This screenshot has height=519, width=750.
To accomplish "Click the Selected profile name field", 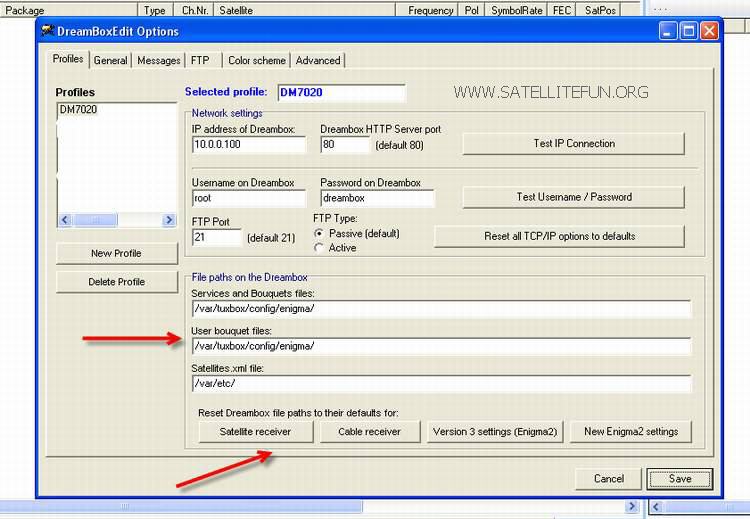I will (341, 92).
